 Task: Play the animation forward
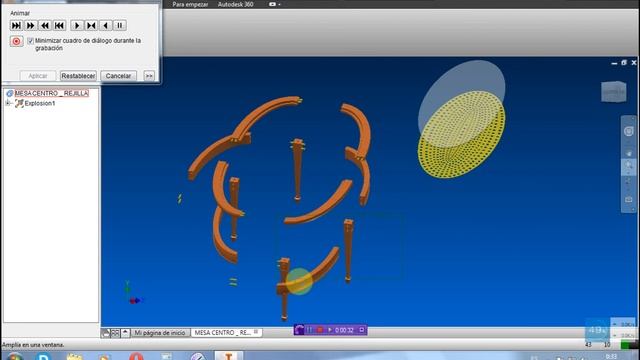(x=77, y=25)
